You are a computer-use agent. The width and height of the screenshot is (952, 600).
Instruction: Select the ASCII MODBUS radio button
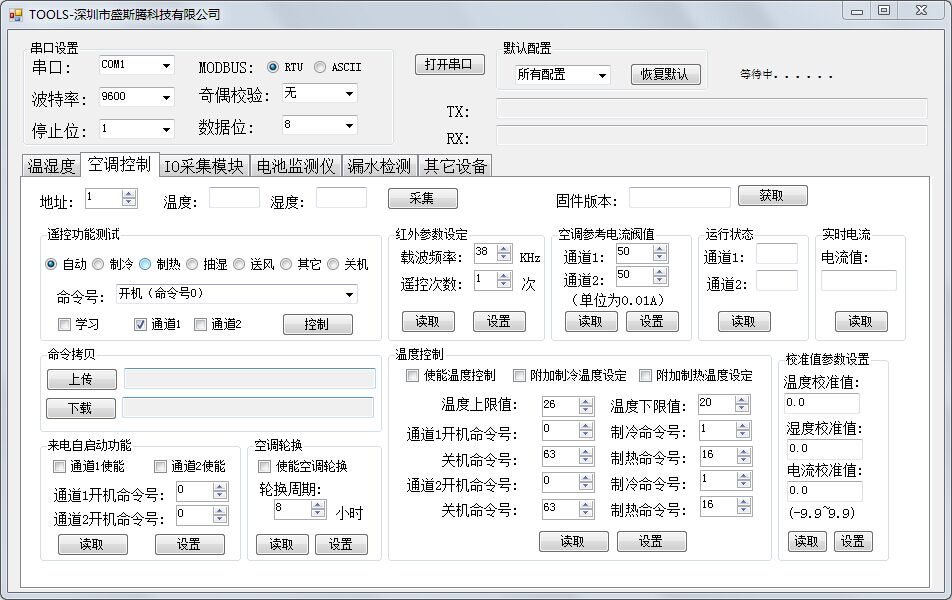(320, 67)
